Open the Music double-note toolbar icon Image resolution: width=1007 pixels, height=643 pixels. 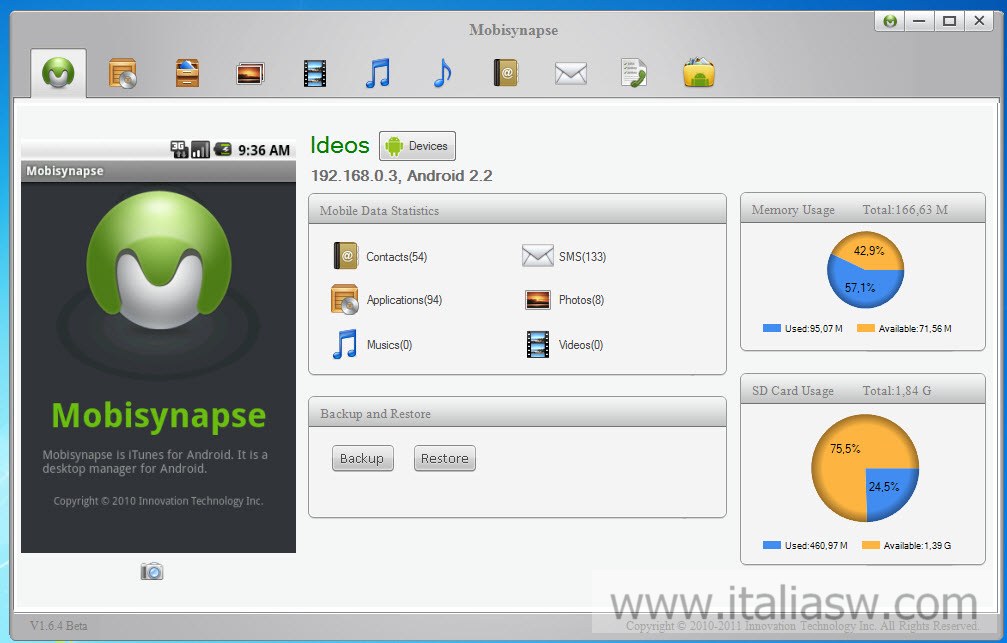(378, 73)
